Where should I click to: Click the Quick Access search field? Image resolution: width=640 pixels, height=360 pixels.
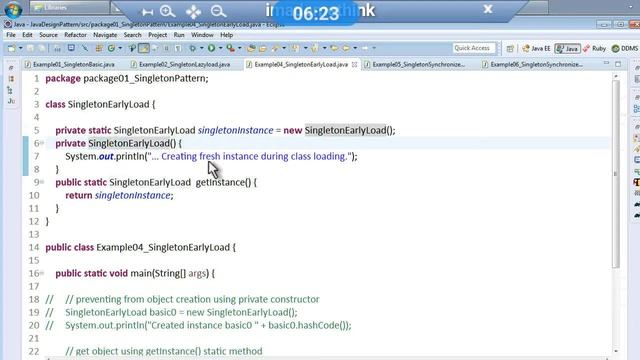pyautogui.click(x=473, y=48)
